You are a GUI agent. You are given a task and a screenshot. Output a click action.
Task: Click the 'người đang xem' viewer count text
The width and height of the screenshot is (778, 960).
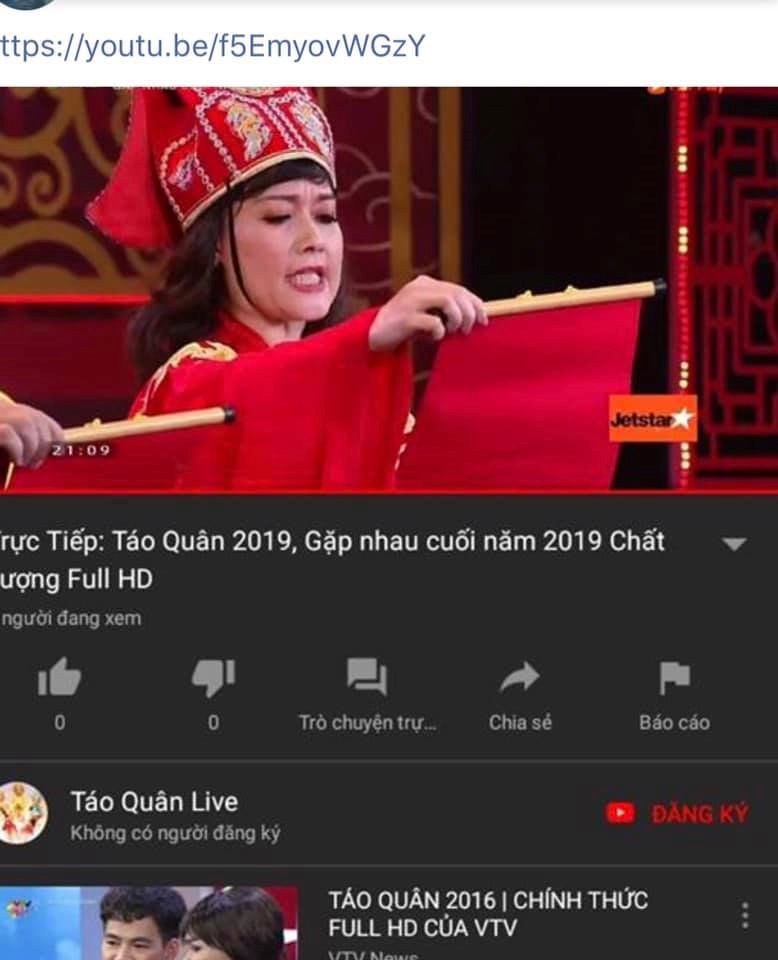[70, 618]
